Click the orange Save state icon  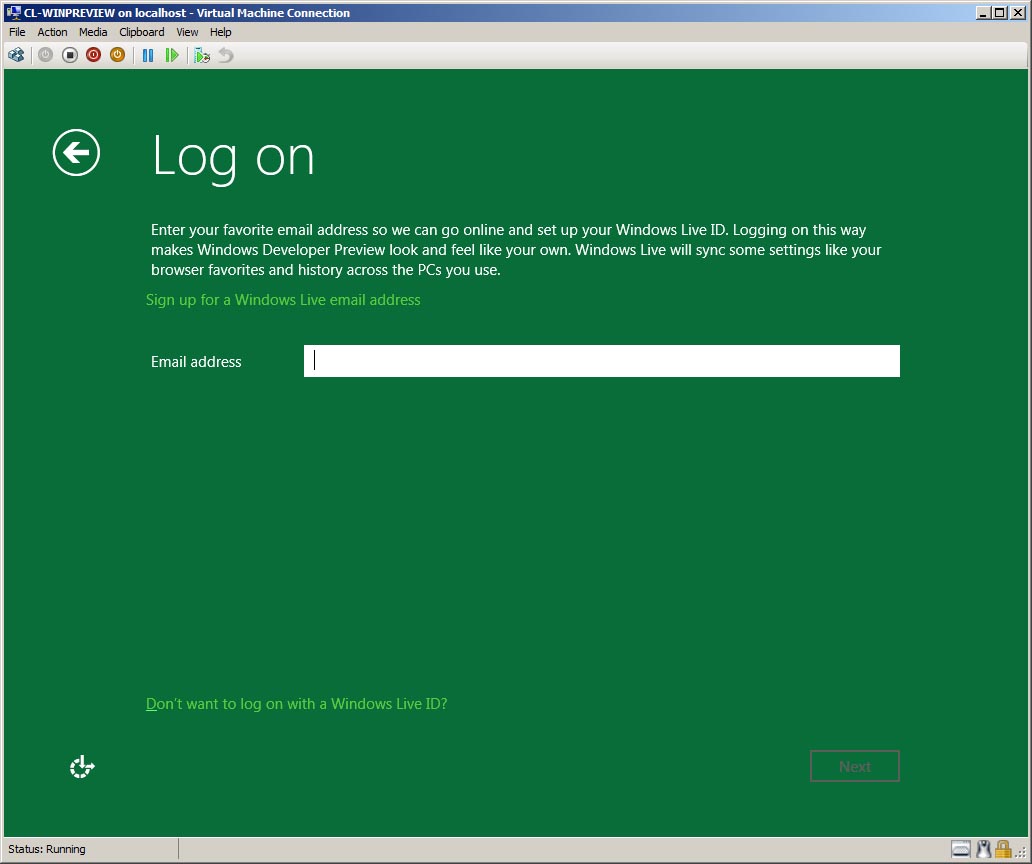(117, 55)
